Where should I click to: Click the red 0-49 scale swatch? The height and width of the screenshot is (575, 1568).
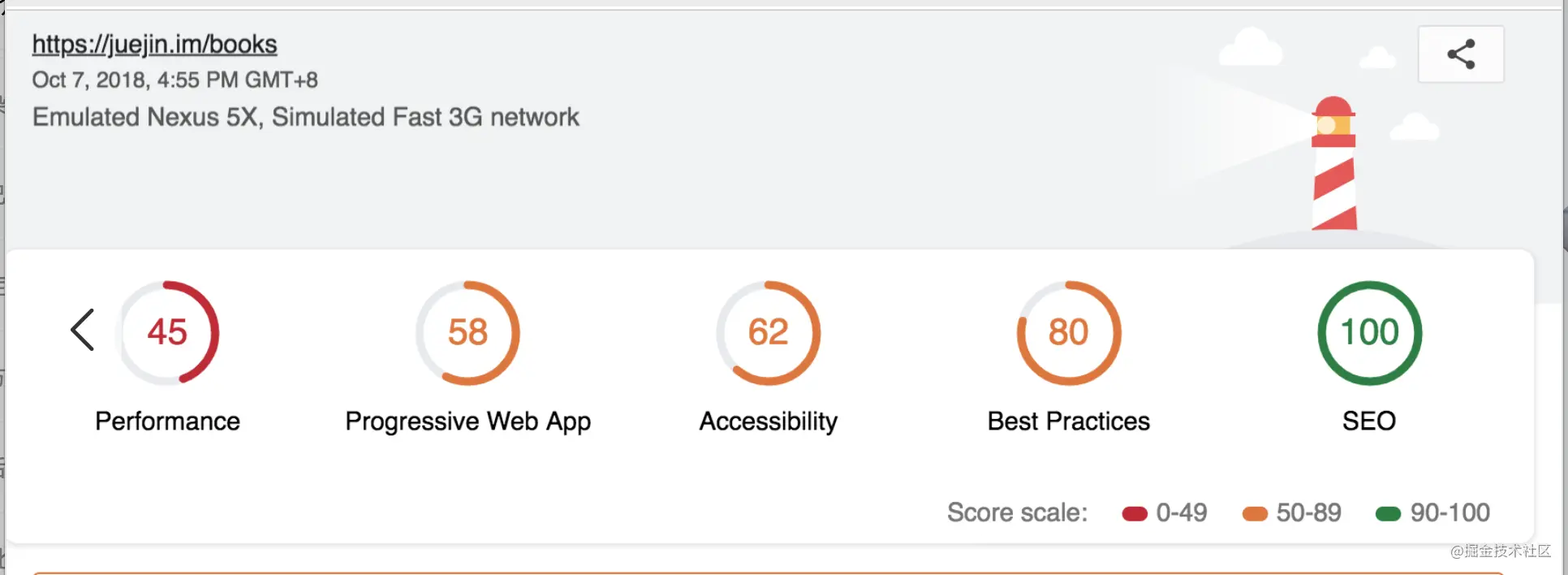[1135, 513]
